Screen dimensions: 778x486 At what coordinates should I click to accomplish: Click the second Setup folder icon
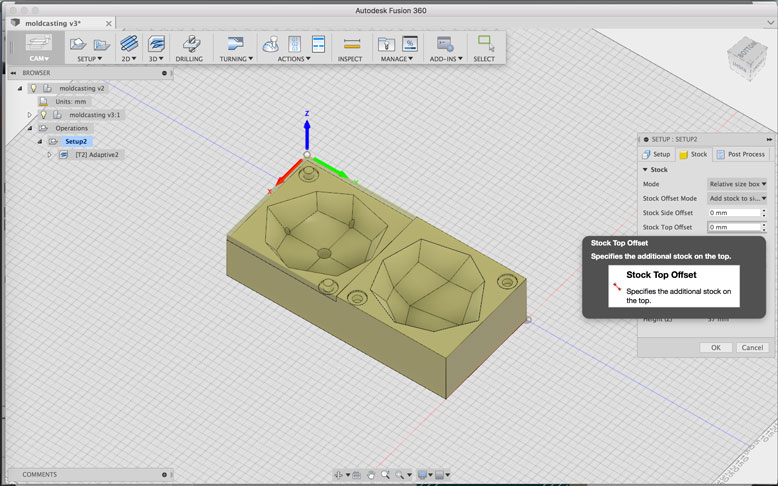click(101, 45)
